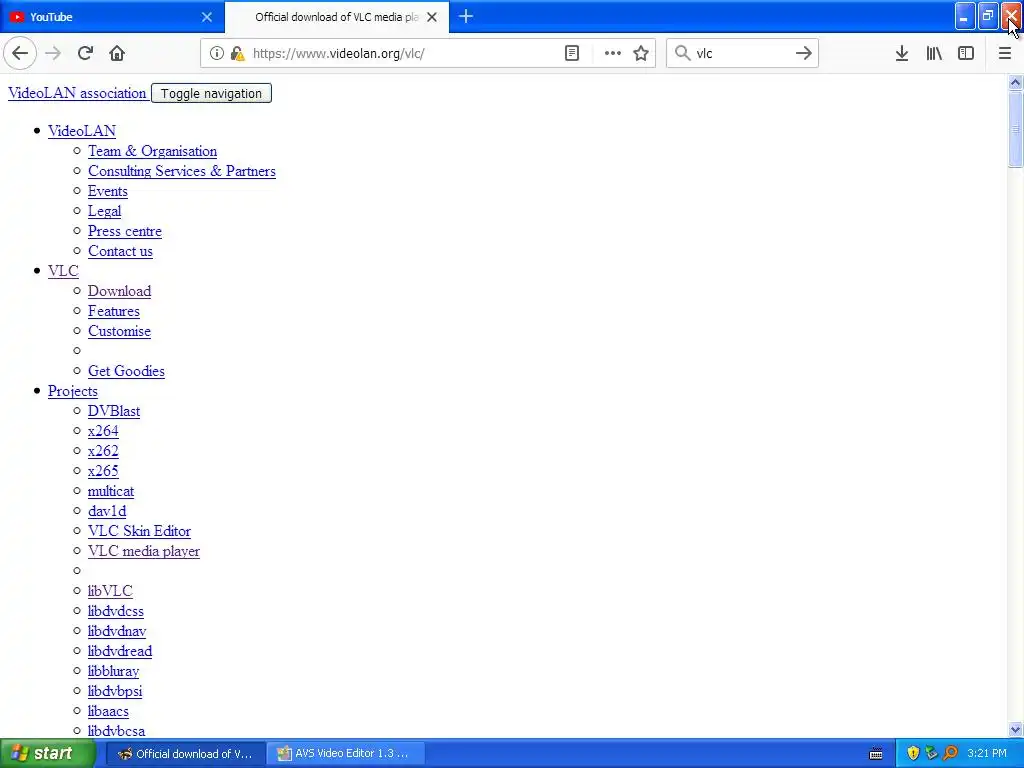Open the dav1d link
The width and height of the screenshot is (1024, 768).
point(107,511)
